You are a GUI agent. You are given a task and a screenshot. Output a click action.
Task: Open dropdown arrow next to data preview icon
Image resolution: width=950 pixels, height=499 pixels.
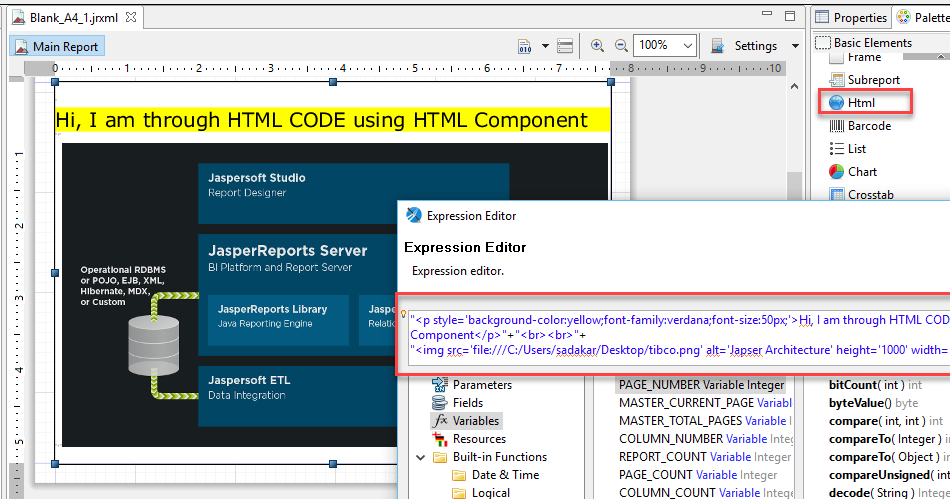[545, 46]
